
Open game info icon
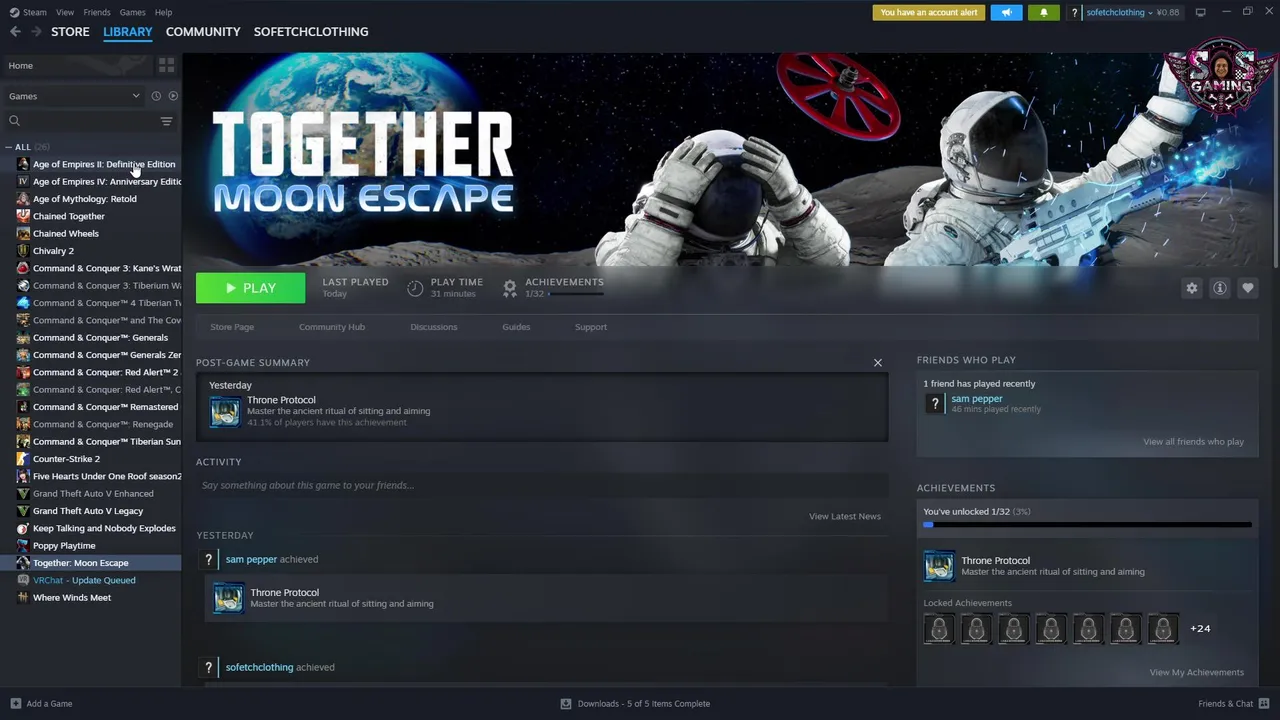coord(1219,288)
